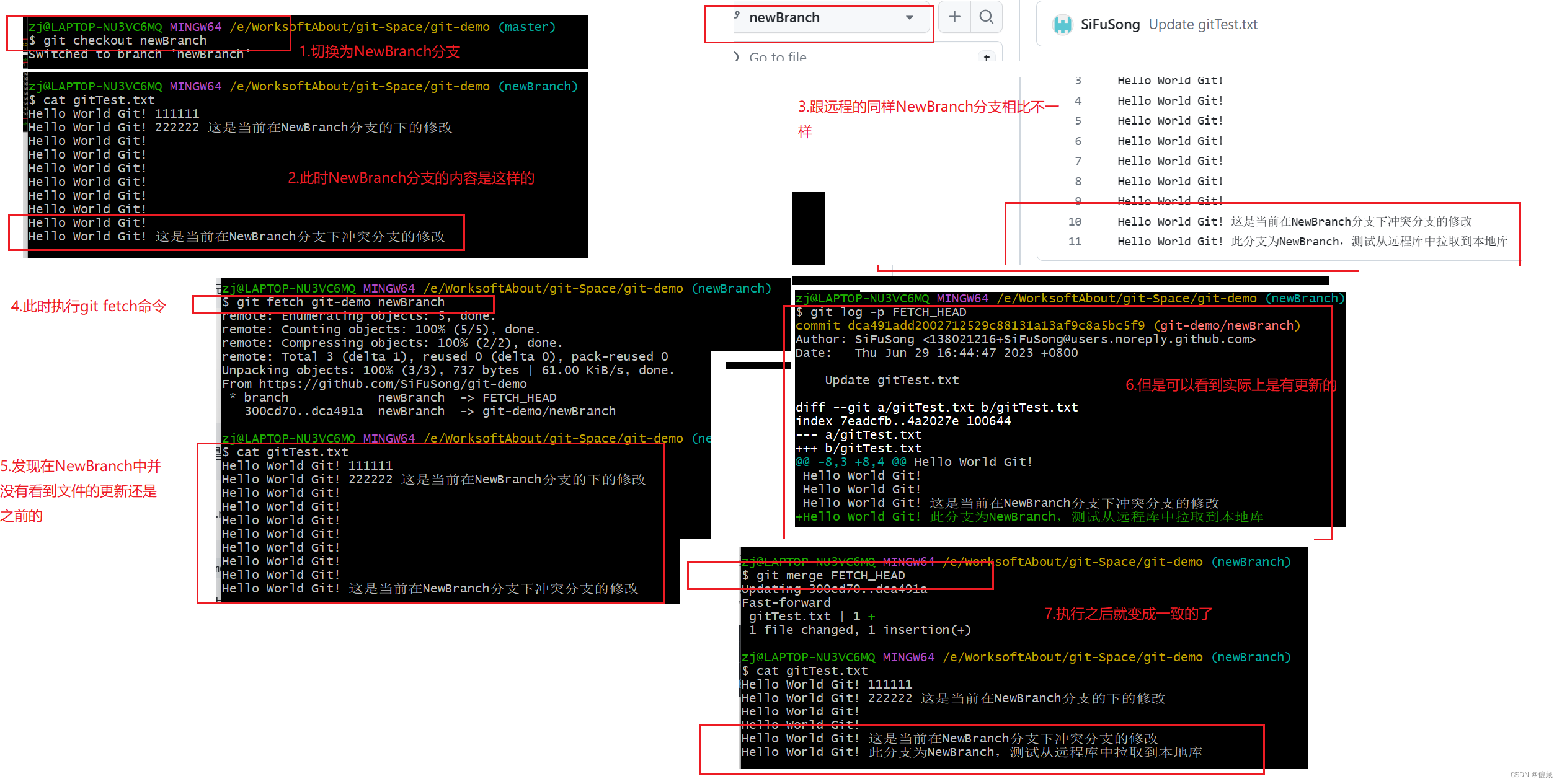Click the '$ git fetch git-demo newBranch' command

click(334, 302)
